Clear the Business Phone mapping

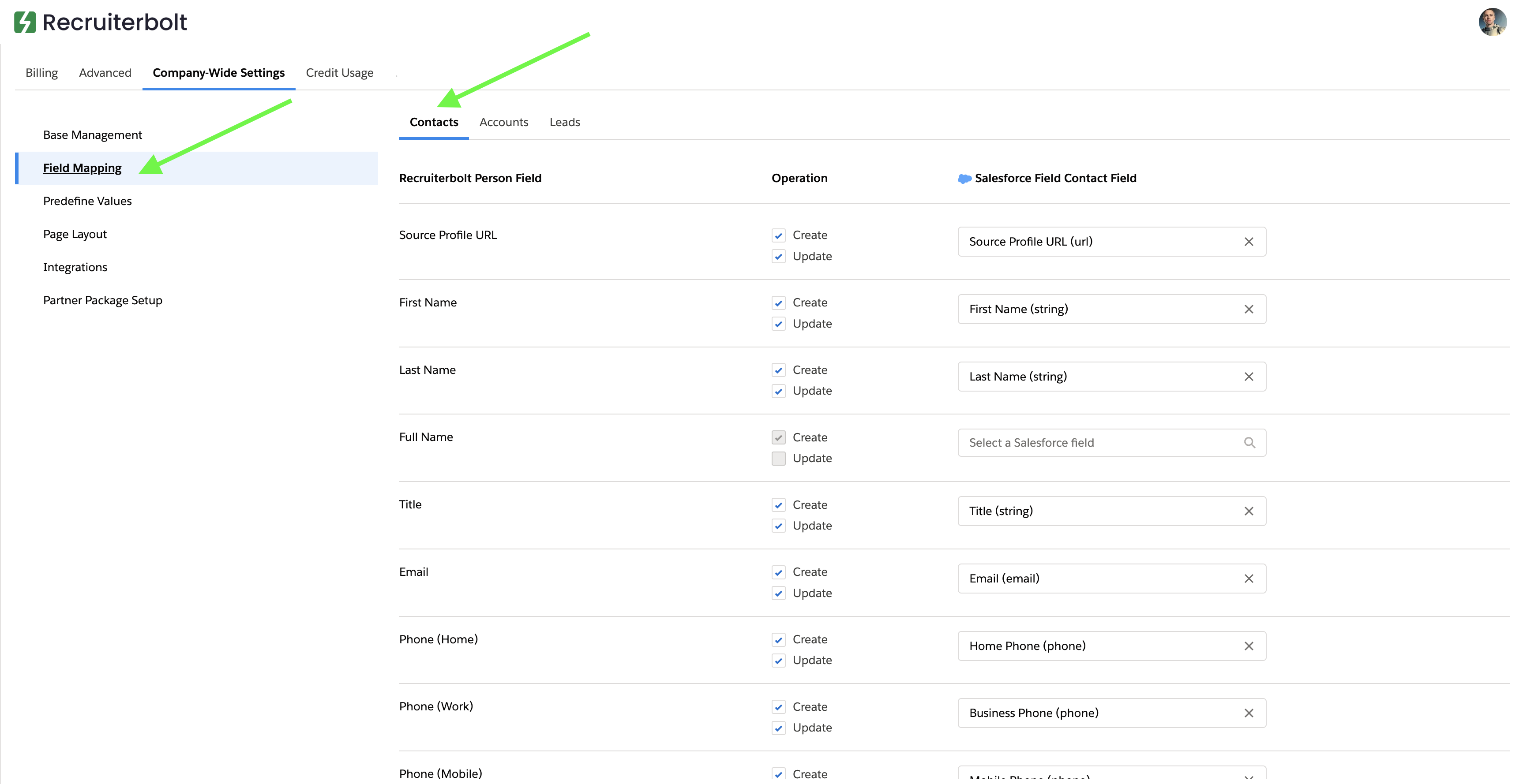(x=1248, y=713)
